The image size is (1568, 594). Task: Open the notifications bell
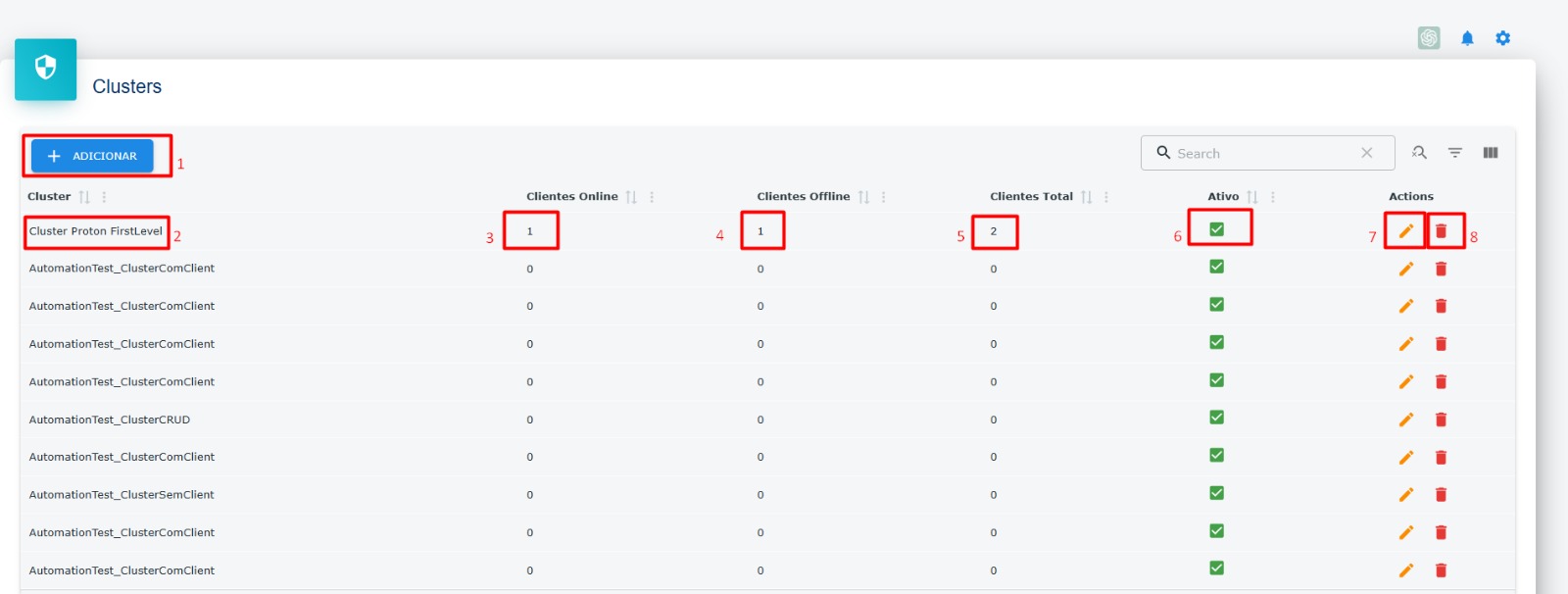(1467, 38)
